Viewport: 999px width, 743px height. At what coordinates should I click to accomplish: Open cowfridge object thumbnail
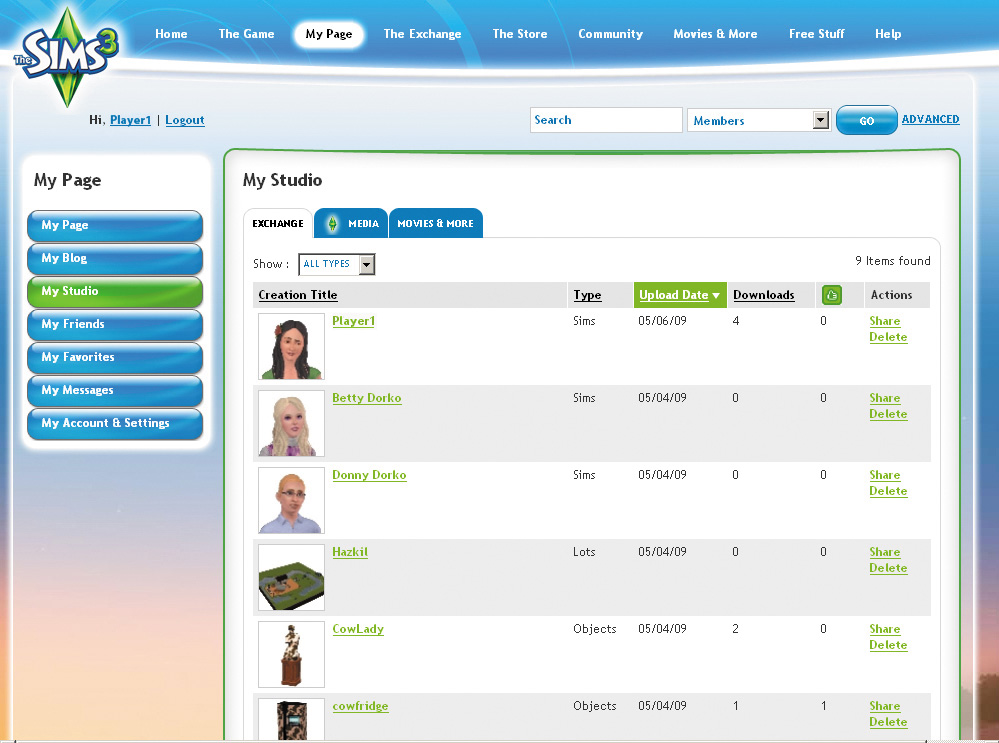[291, 720]
